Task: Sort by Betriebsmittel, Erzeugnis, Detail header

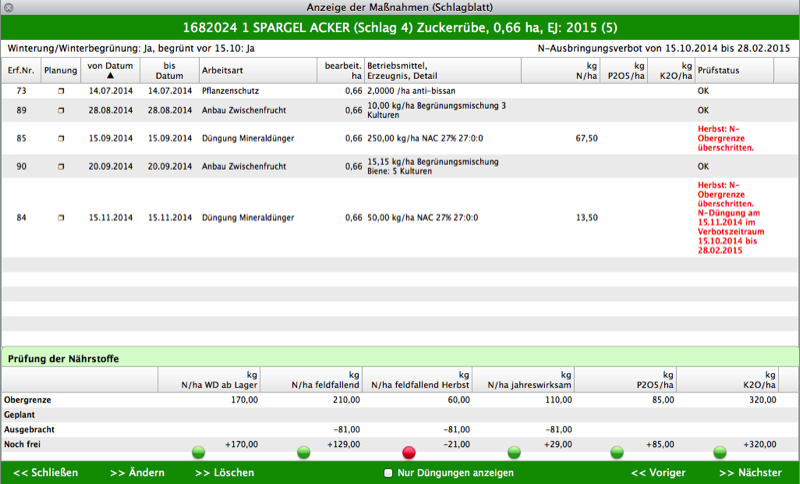Action: pos(443,70)
